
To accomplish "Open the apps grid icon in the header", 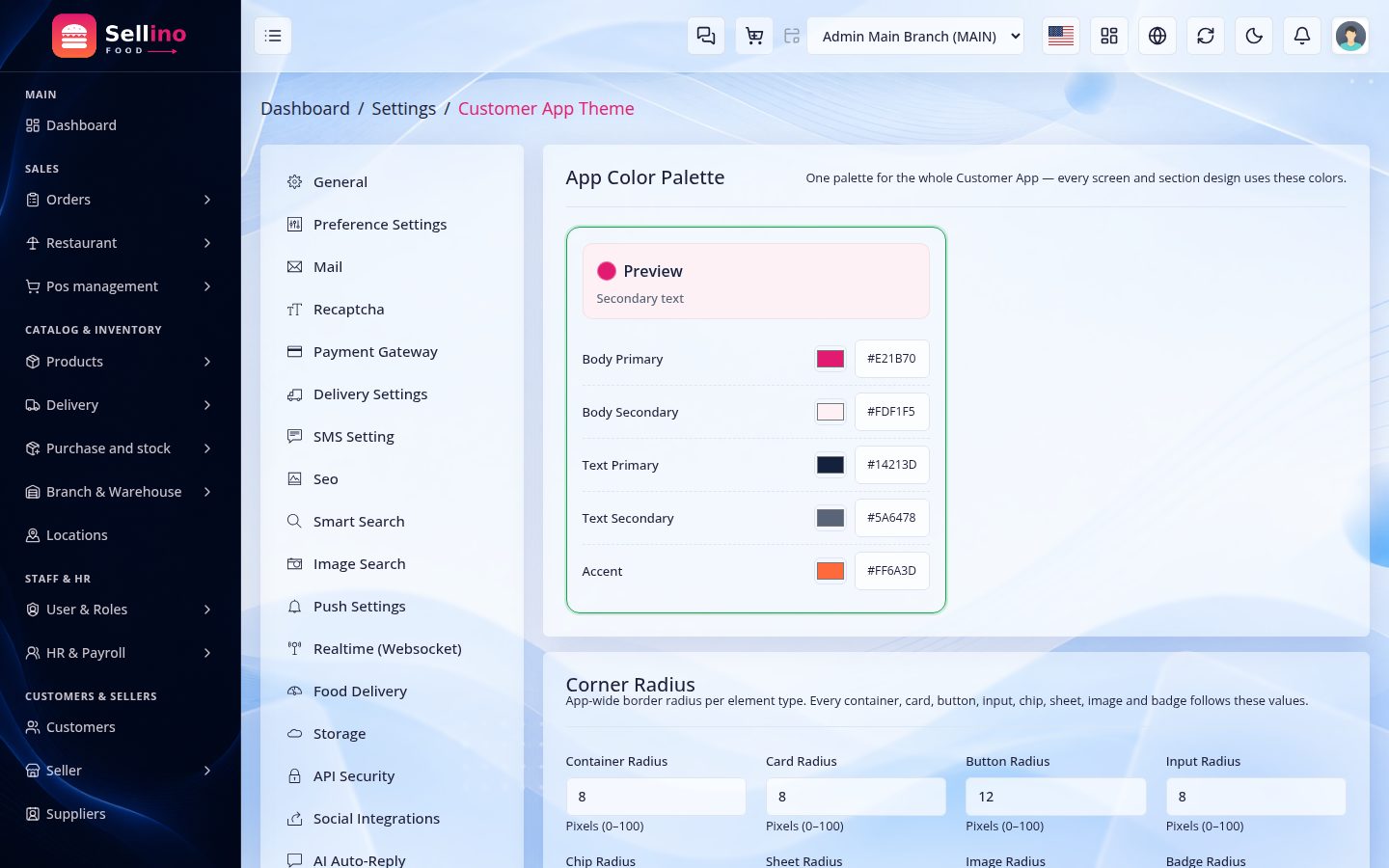I will [1109, 36].
